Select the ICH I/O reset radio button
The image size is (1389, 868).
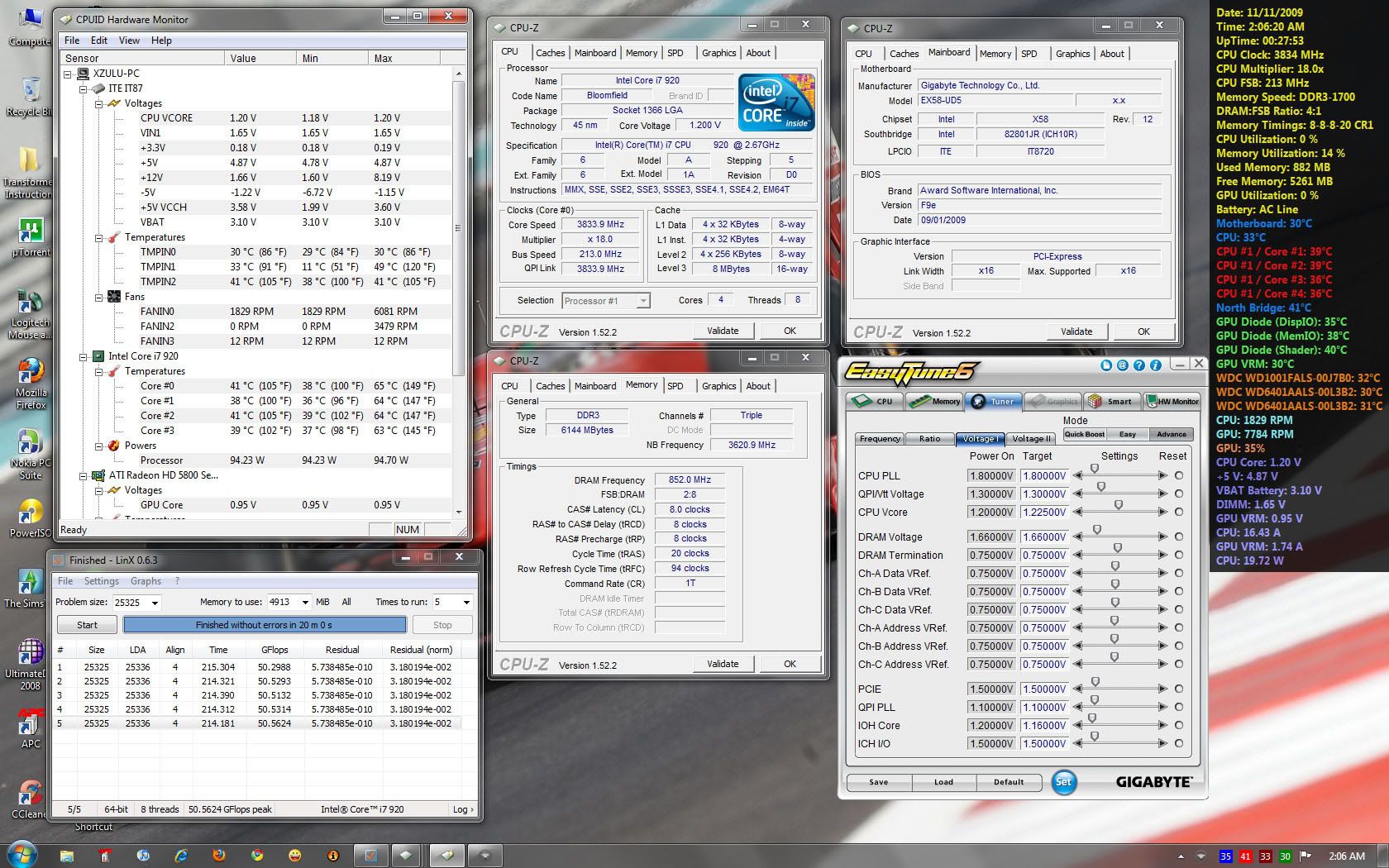click(1178, 743)
